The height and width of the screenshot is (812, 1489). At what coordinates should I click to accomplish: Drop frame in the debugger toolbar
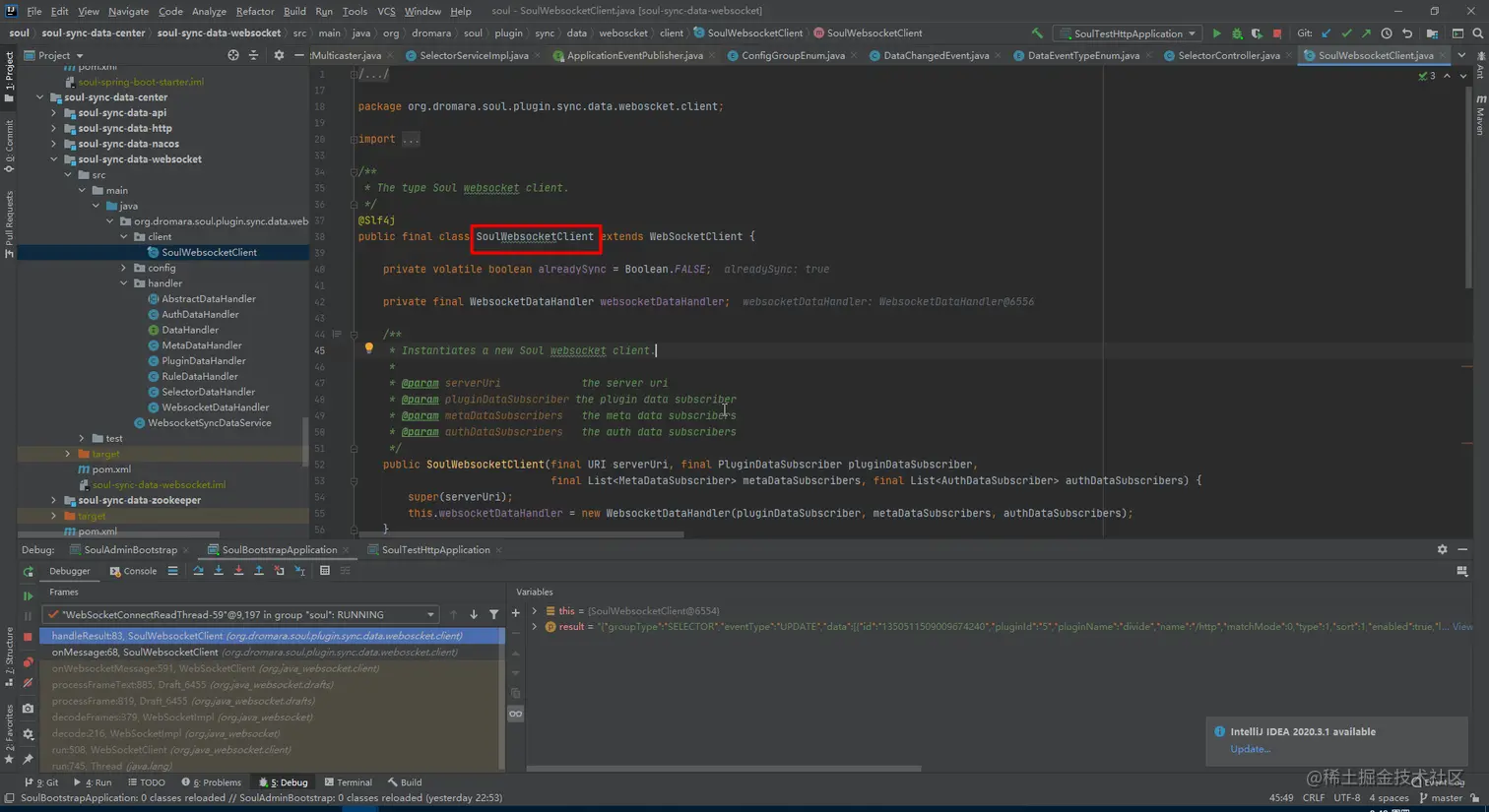[x=280, y=571]
